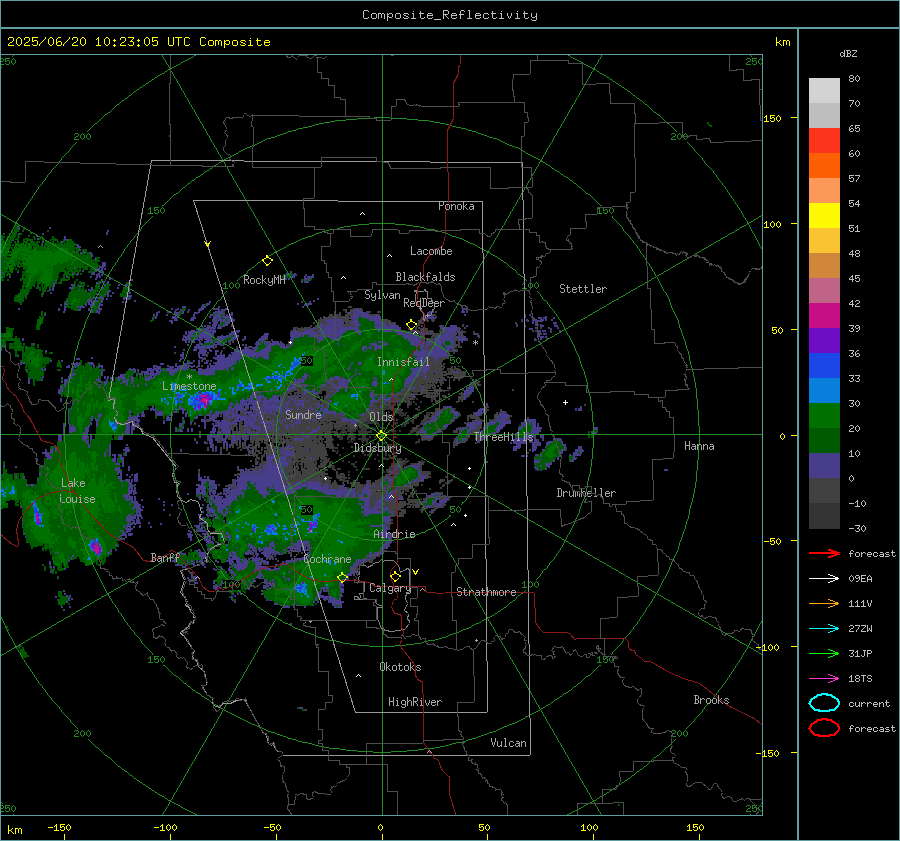
Task: Click the yellow diamond marker near RockyMH
Action: point(267,261)
